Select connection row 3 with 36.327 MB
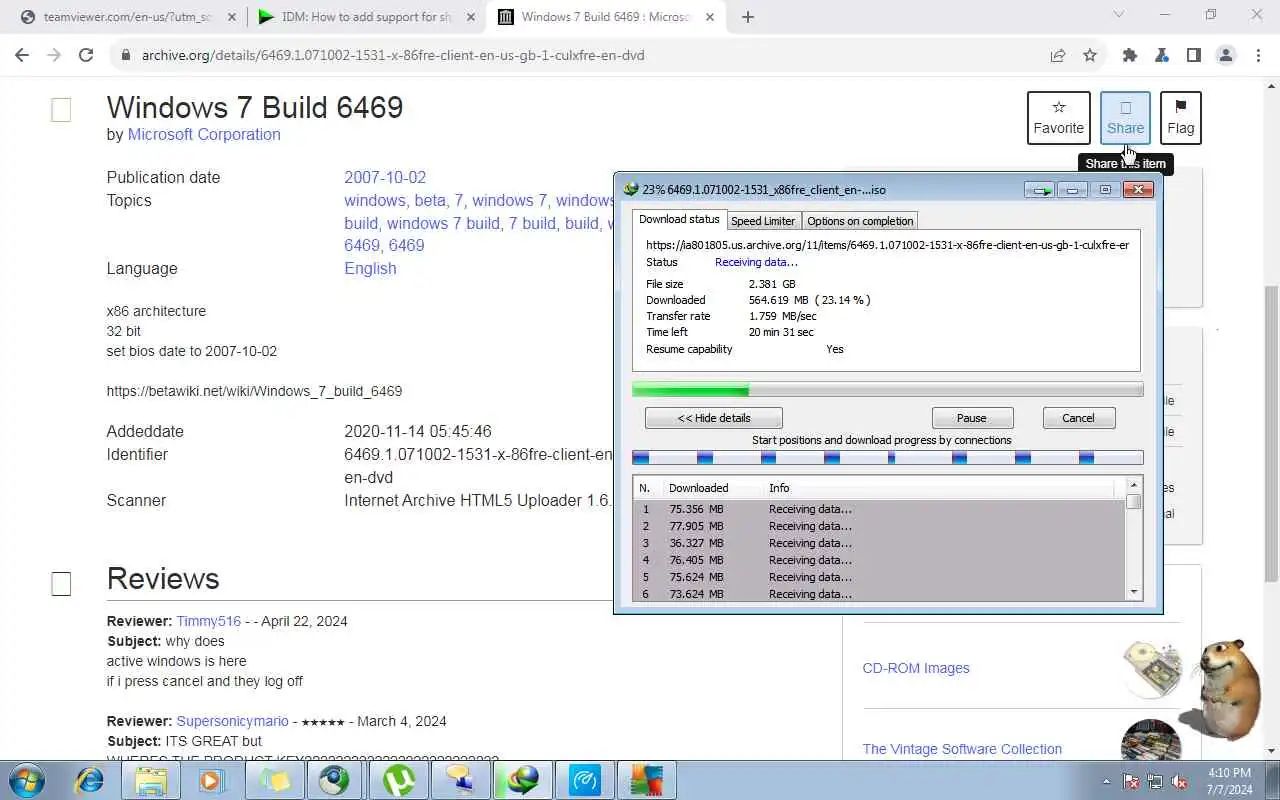1280x800 pixels. [878, 543]
